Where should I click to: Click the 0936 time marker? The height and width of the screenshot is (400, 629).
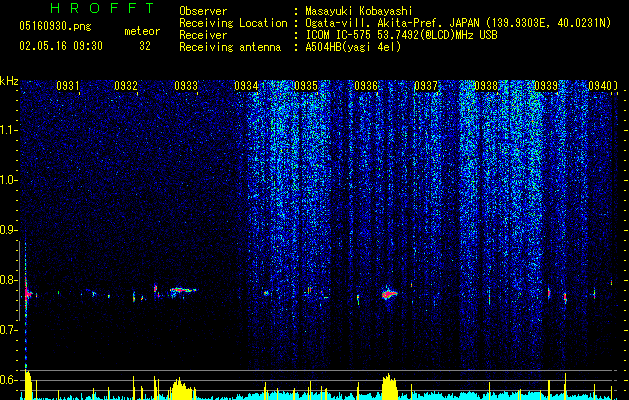point(366,86)
